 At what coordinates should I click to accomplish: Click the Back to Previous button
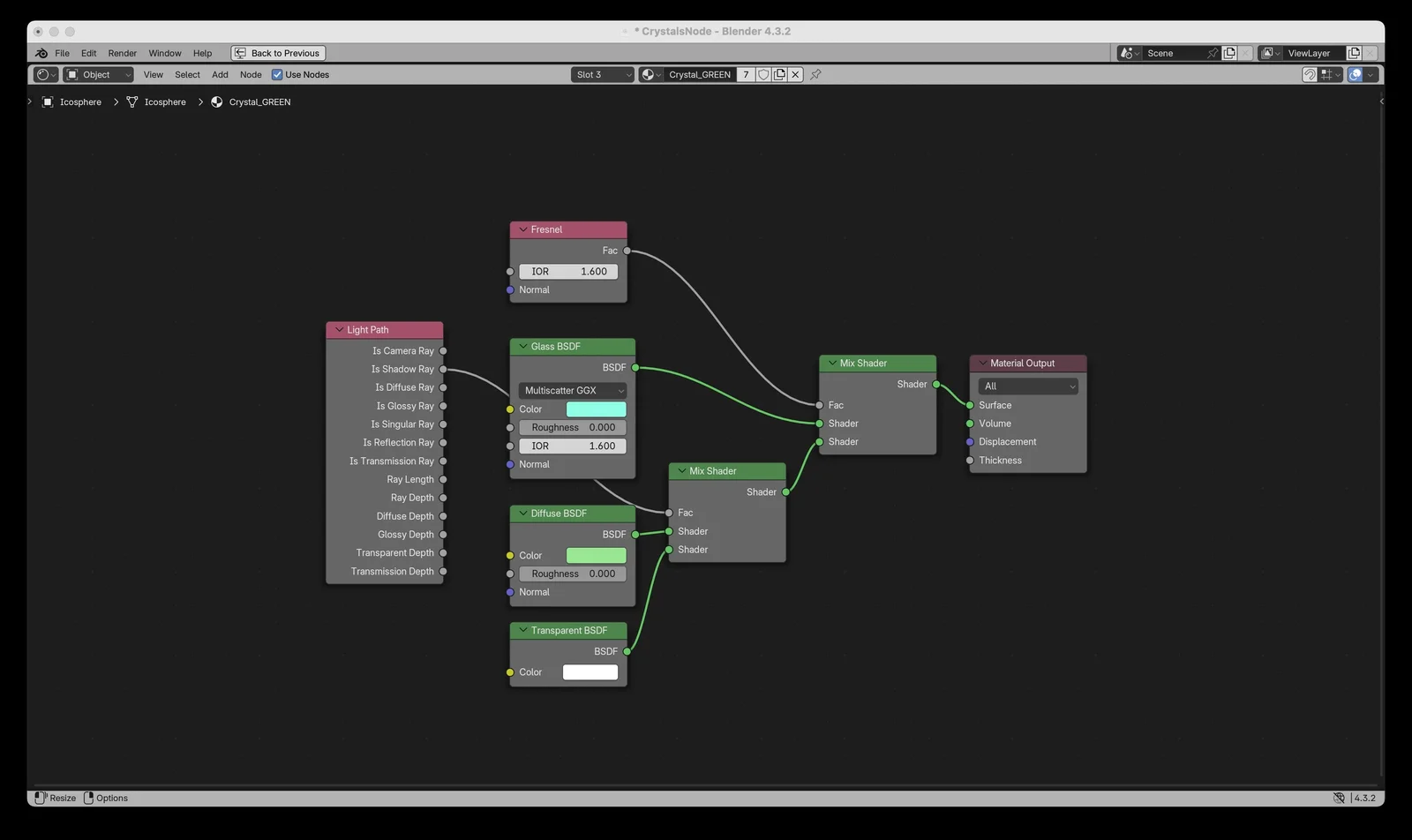(x=278, y=53)
